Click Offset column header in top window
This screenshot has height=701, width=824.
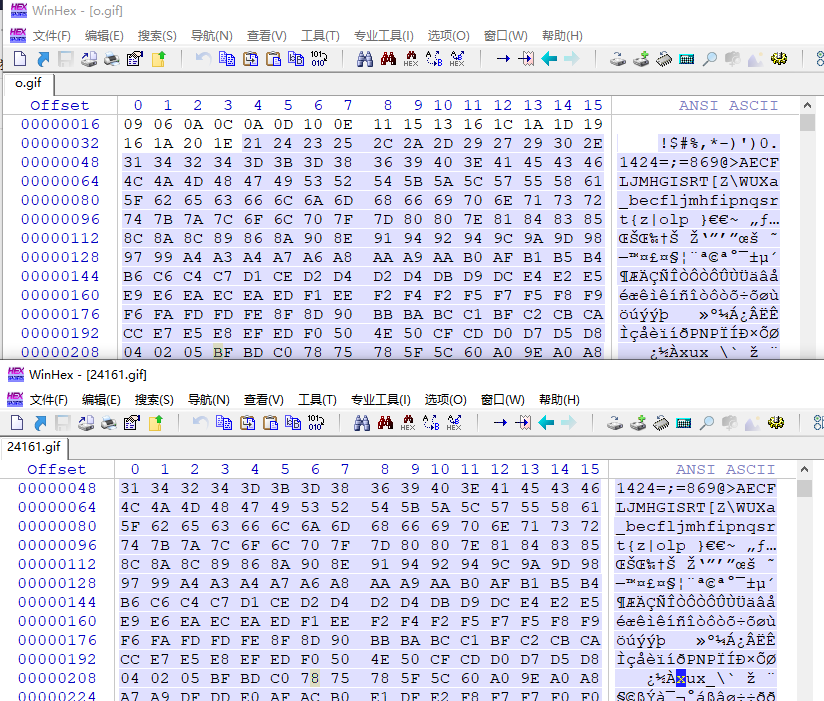click(59, 105)
